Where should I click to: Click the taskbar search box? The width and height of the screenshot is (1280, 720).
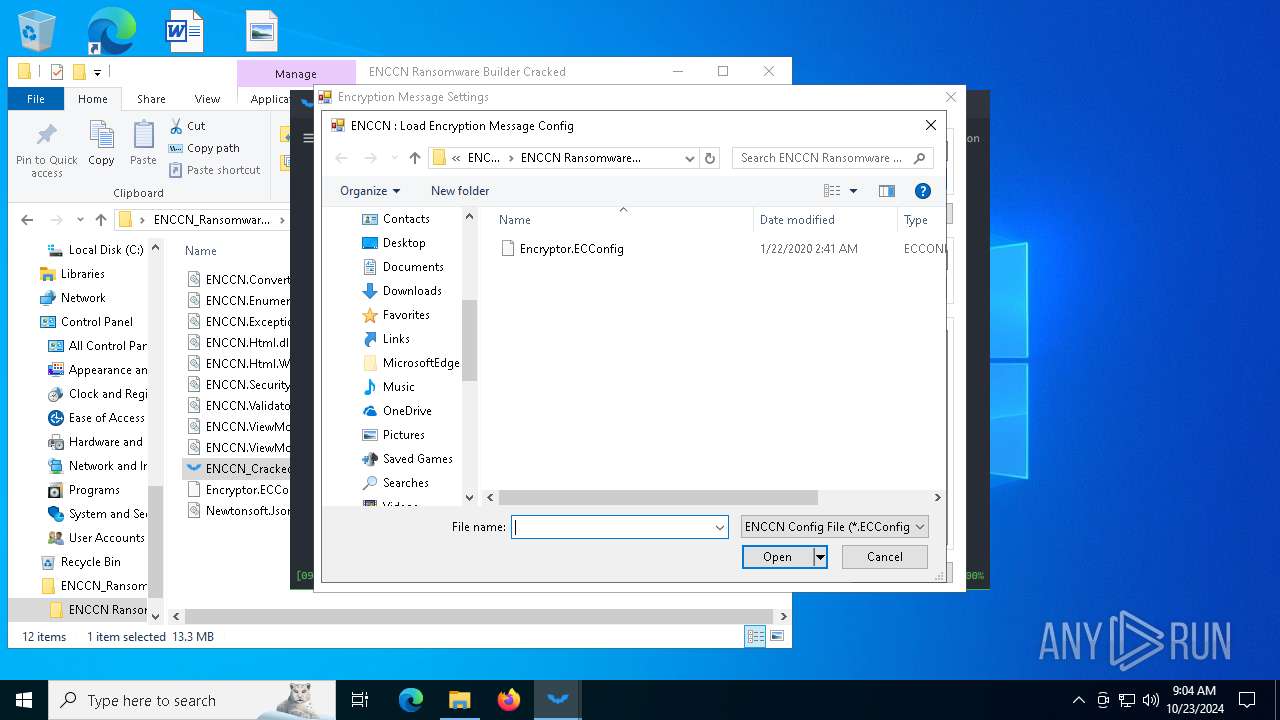click(x=192, y=700)
